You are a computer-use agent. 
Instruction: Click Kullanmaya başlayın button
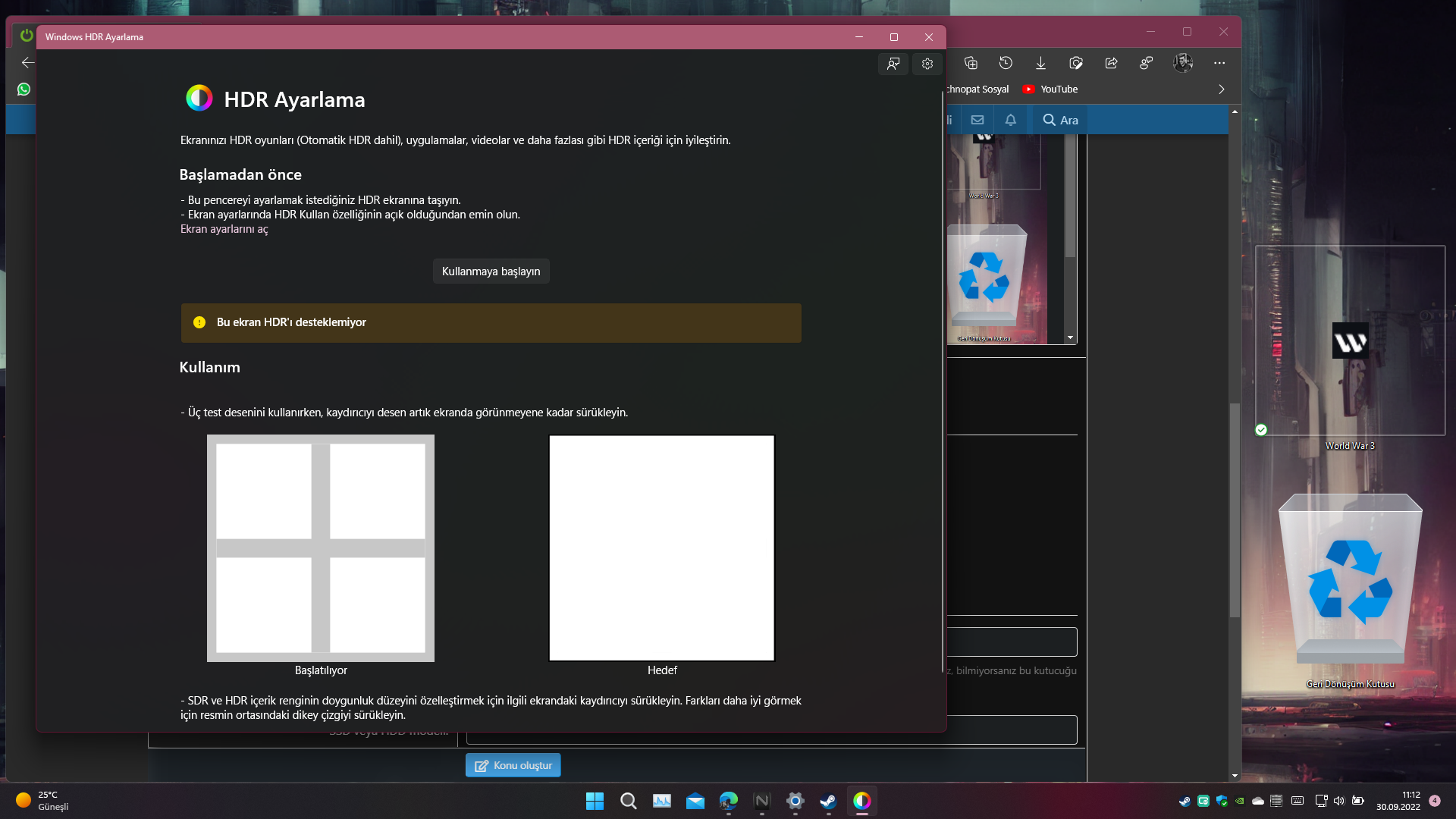point(491,271)
